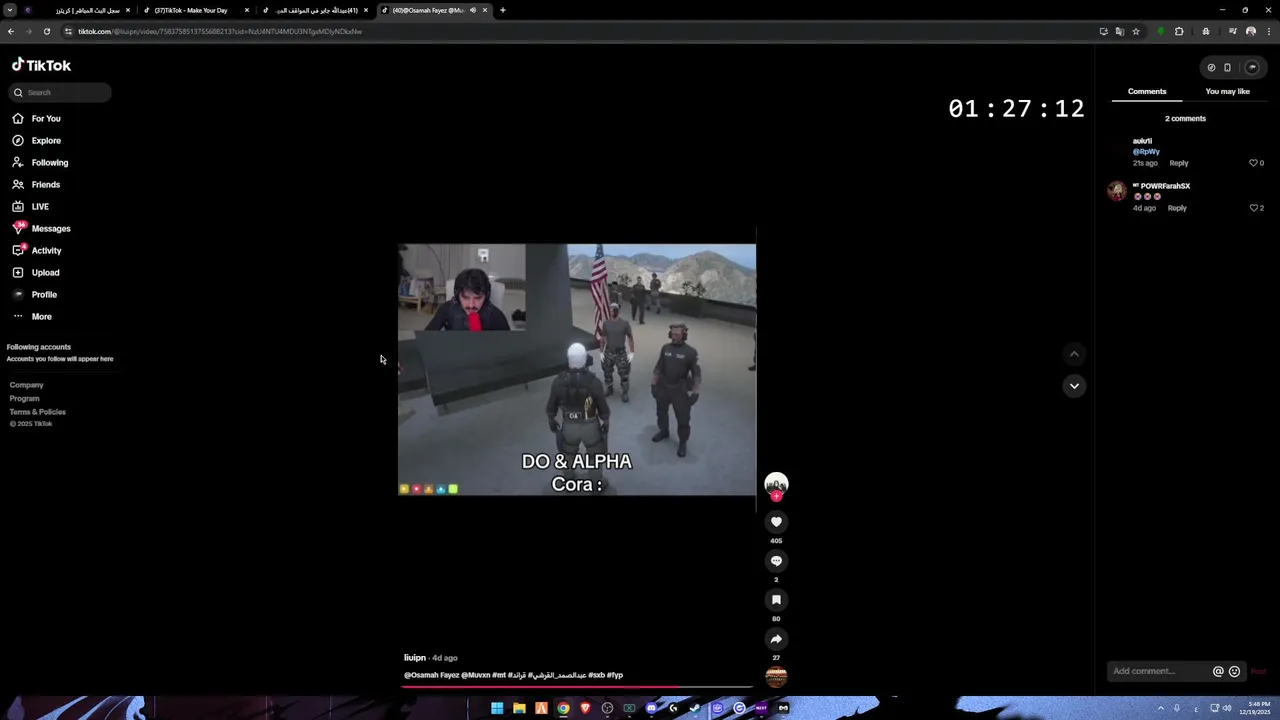
Task: Translate this page icon
Action: 1119,31
